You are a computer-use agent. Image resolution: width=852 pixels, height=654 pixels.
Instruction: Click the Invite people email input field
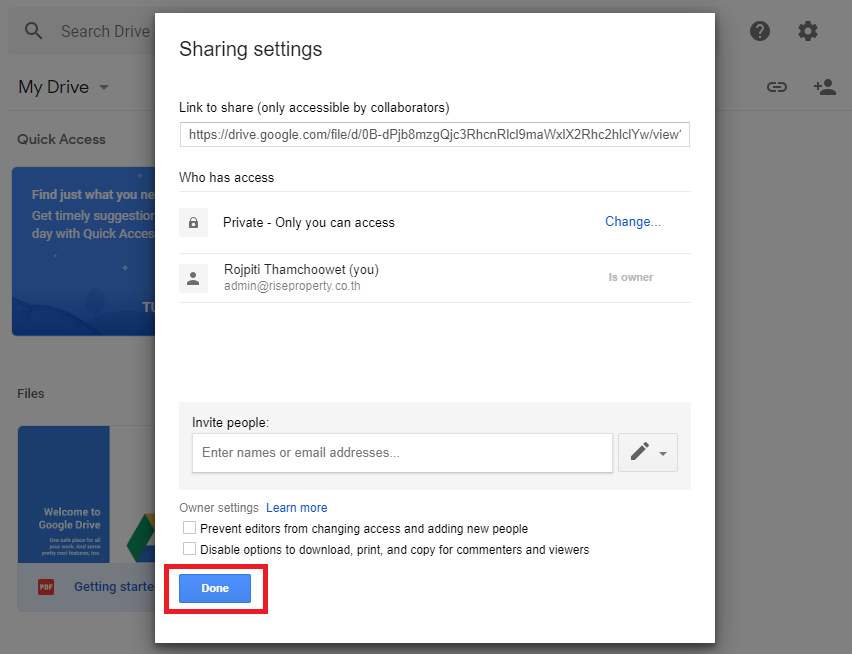coord(402,452)
